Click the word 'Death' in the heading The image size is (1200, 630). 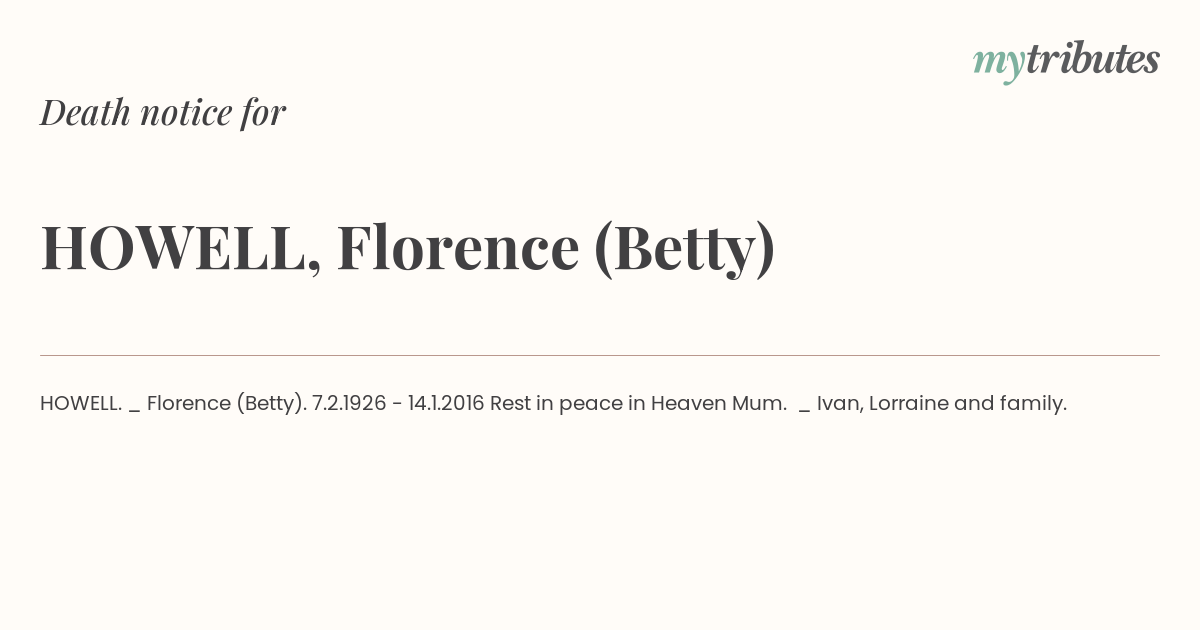pyautogui.click(x=85, y=113)
